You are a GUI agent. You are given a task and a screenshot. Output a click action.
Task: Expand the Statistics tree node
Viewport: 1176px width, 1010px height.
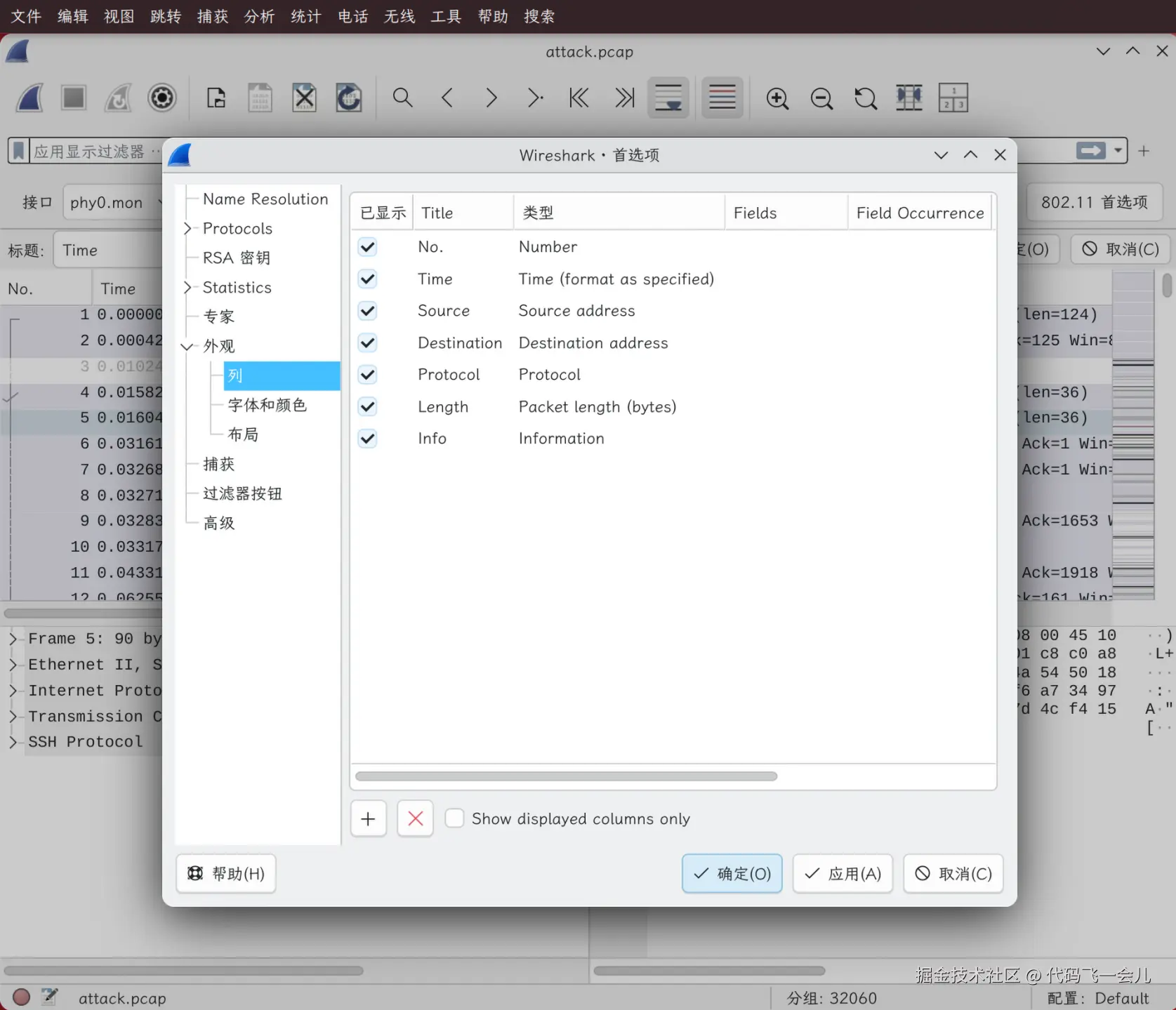click(x=187, y=288)
